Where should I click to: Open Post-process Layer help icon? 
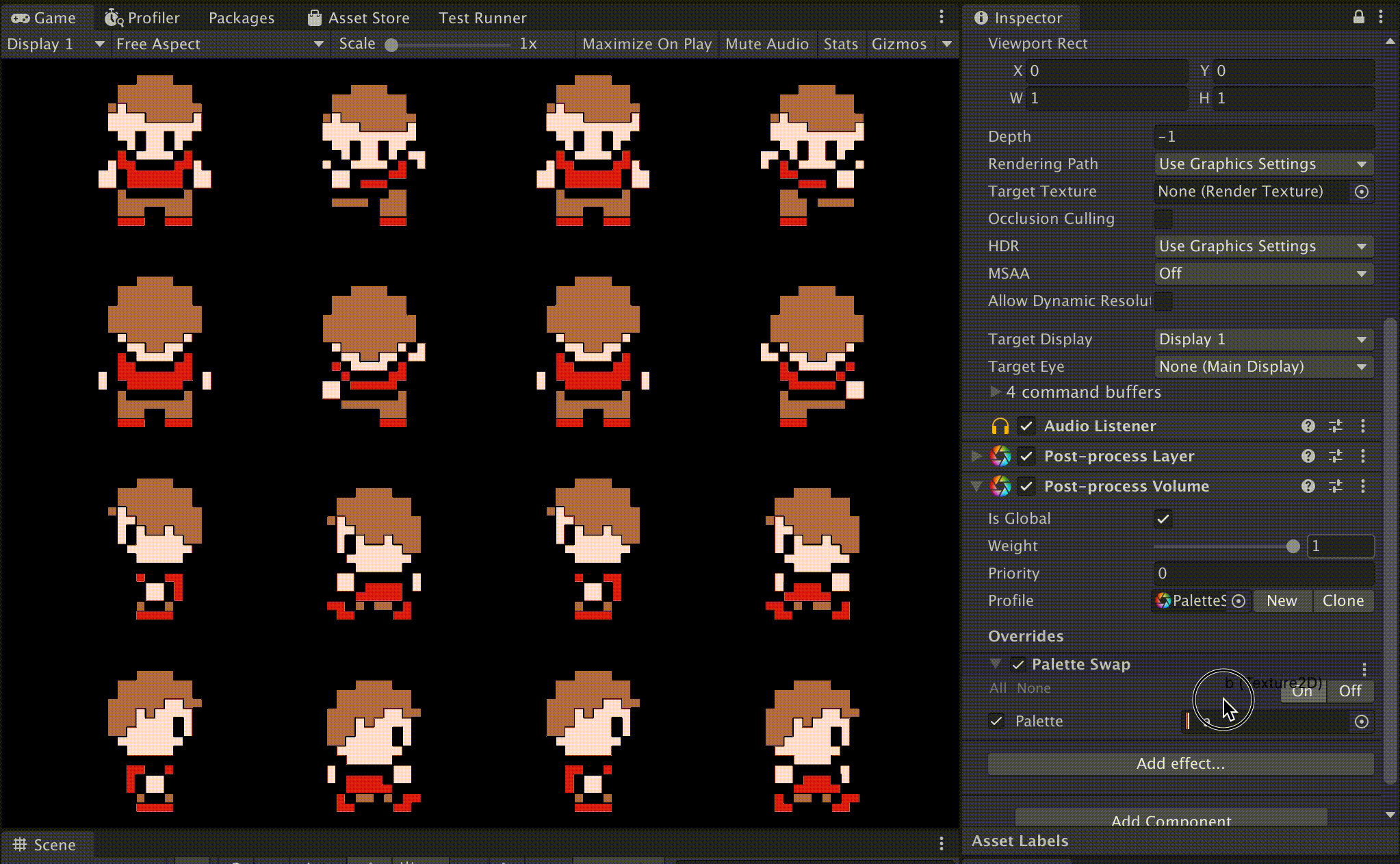[1308, 456]
